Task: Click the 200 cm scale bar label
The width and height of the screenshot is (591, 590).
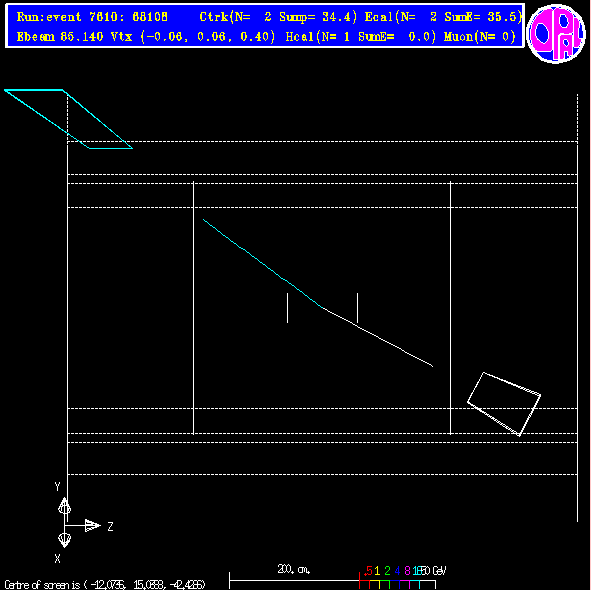Action: (294, 569)
